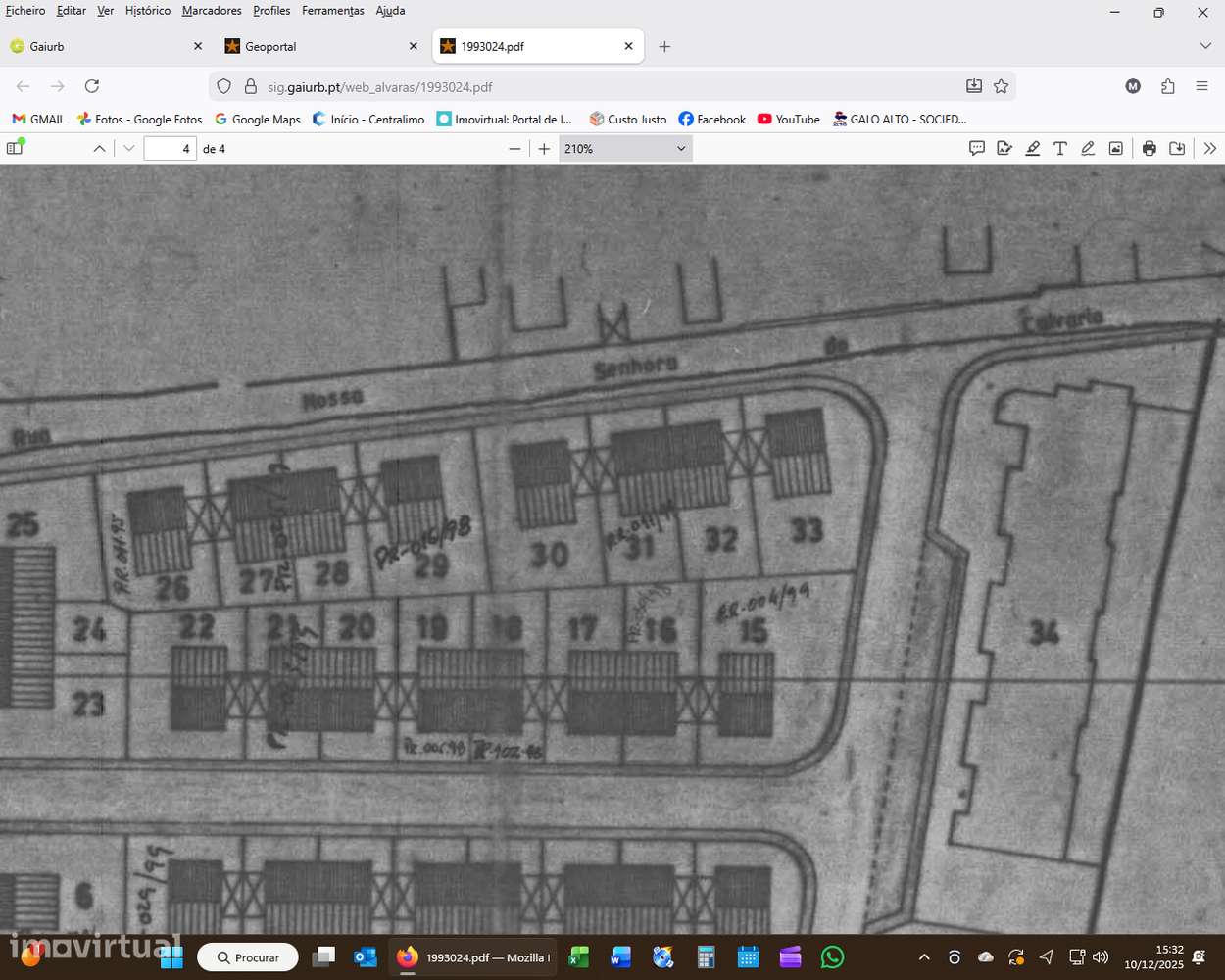Open the Firefox application menu
1225x980 pixels.
pyautogui.click(x=1201, y=86)
